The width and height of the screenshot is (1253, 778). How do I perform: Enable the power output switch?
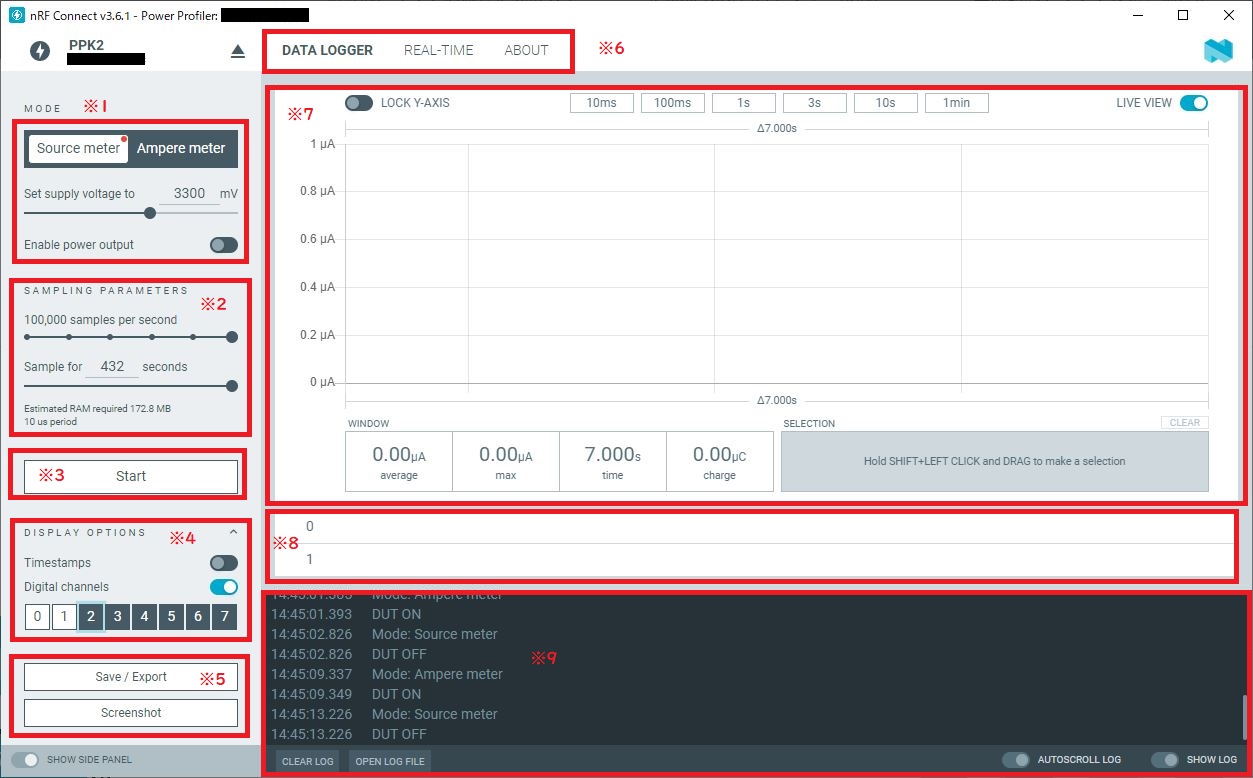[224, 245]
